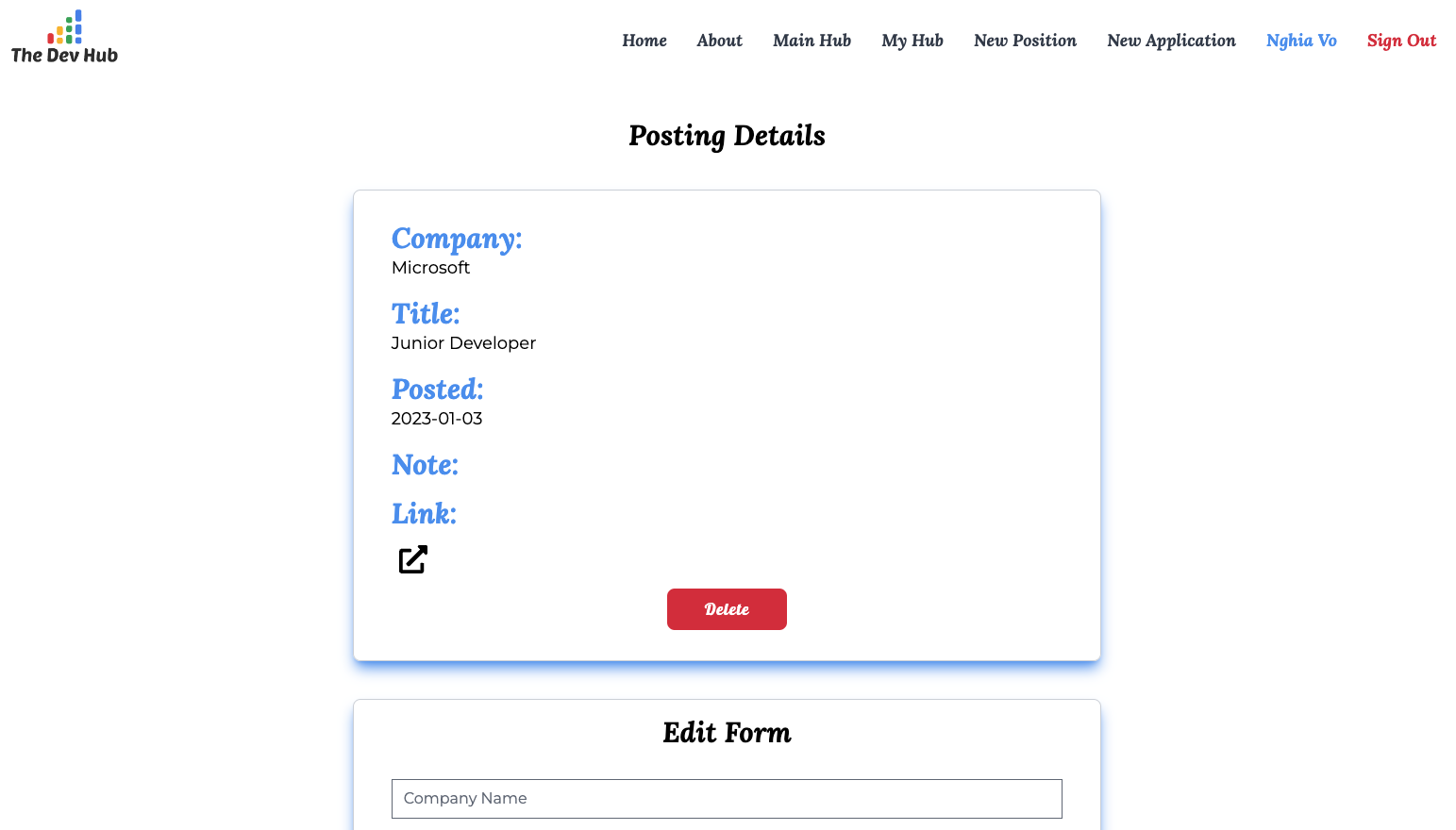Click the Note label
Screen dimensions: 1456x830
pos(425,464)
